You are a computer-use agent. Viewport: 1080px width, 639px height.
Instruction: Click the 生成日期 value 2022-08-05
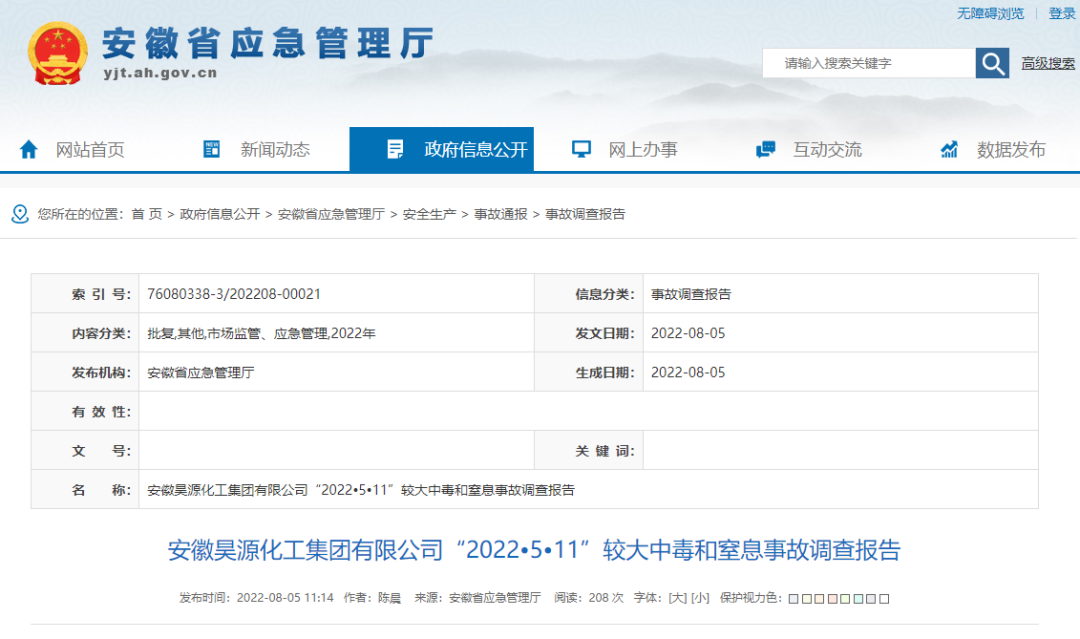(688, 373)
